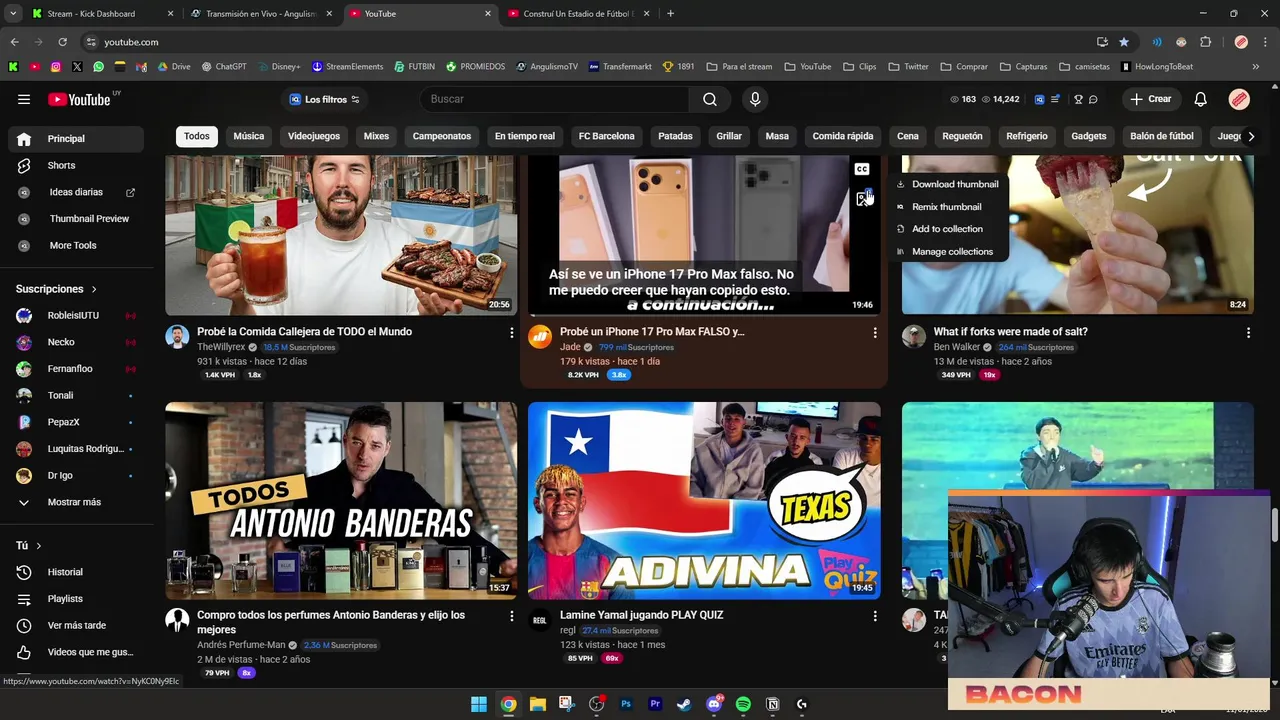Reload the page

62,42
